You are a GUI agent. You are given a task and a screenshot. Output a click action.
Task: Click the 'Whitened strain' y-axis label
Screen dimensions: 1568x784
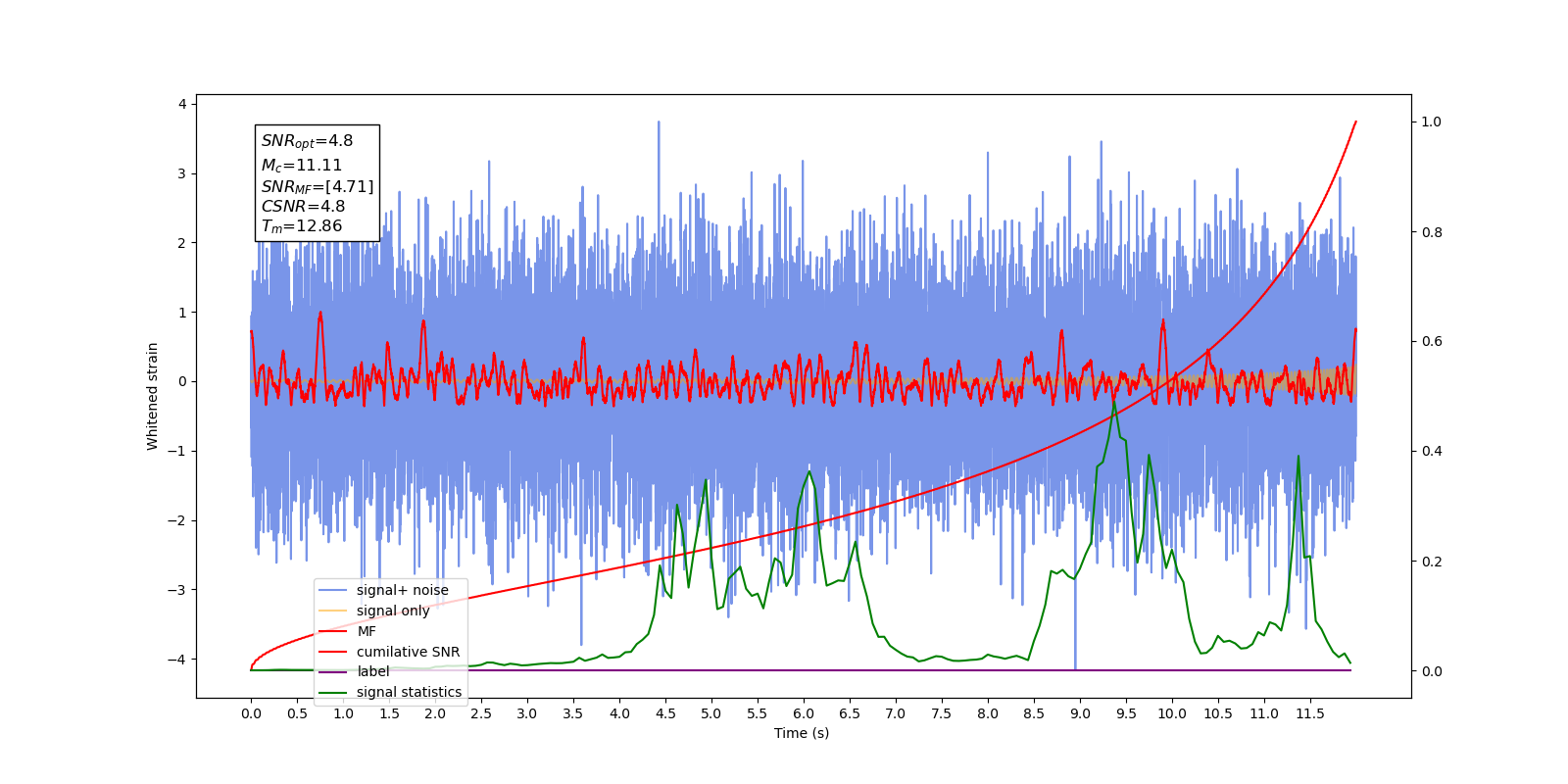(153, 396)
